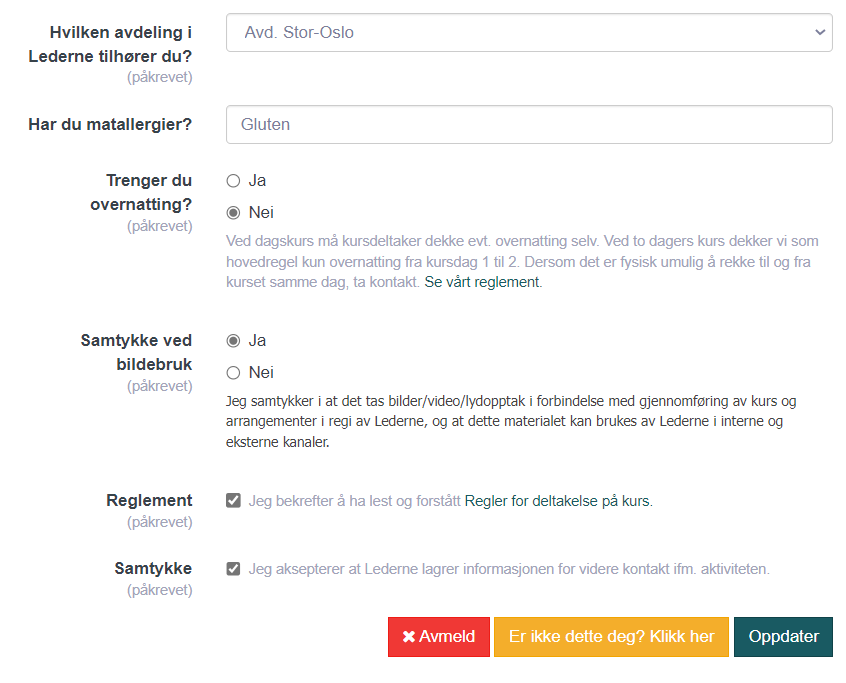Click the Oppdater button
This screenshot has width=846, height=683.
783,637
